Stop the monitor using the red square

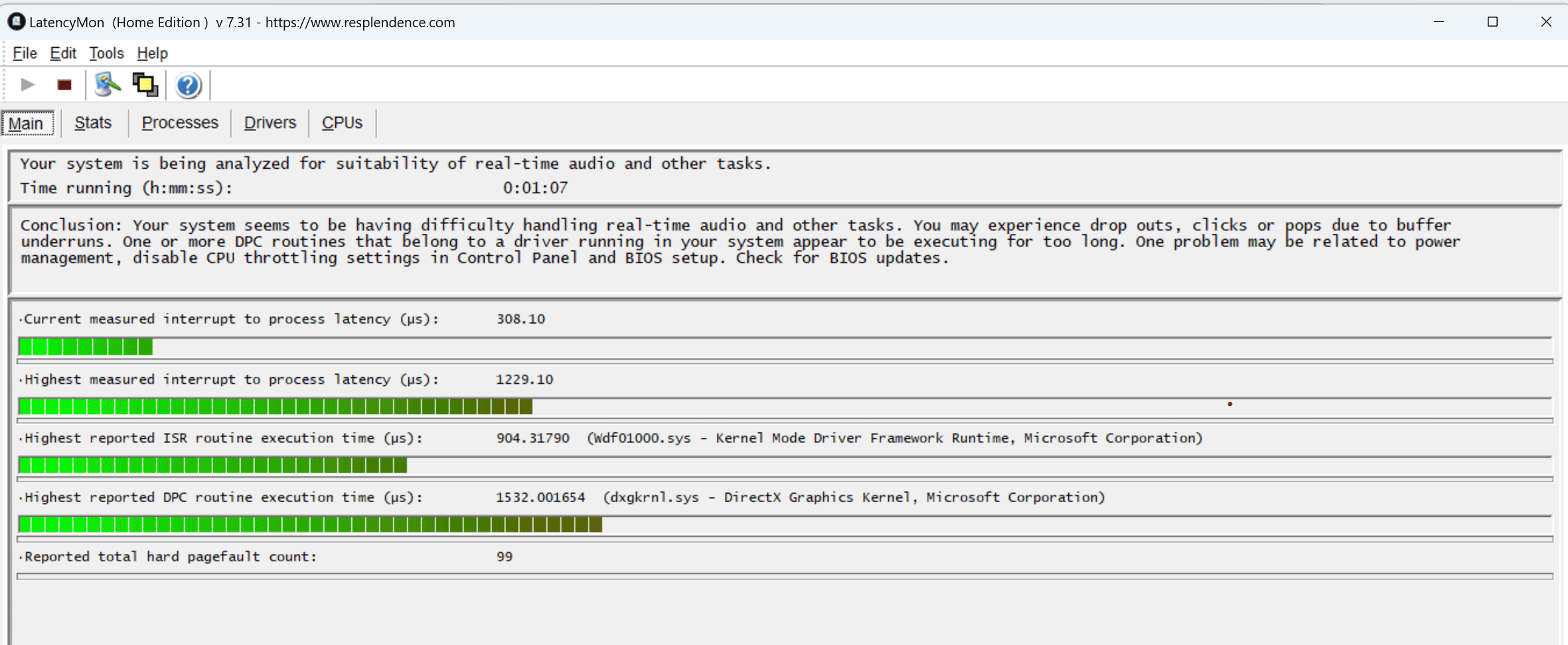point(64,85)
